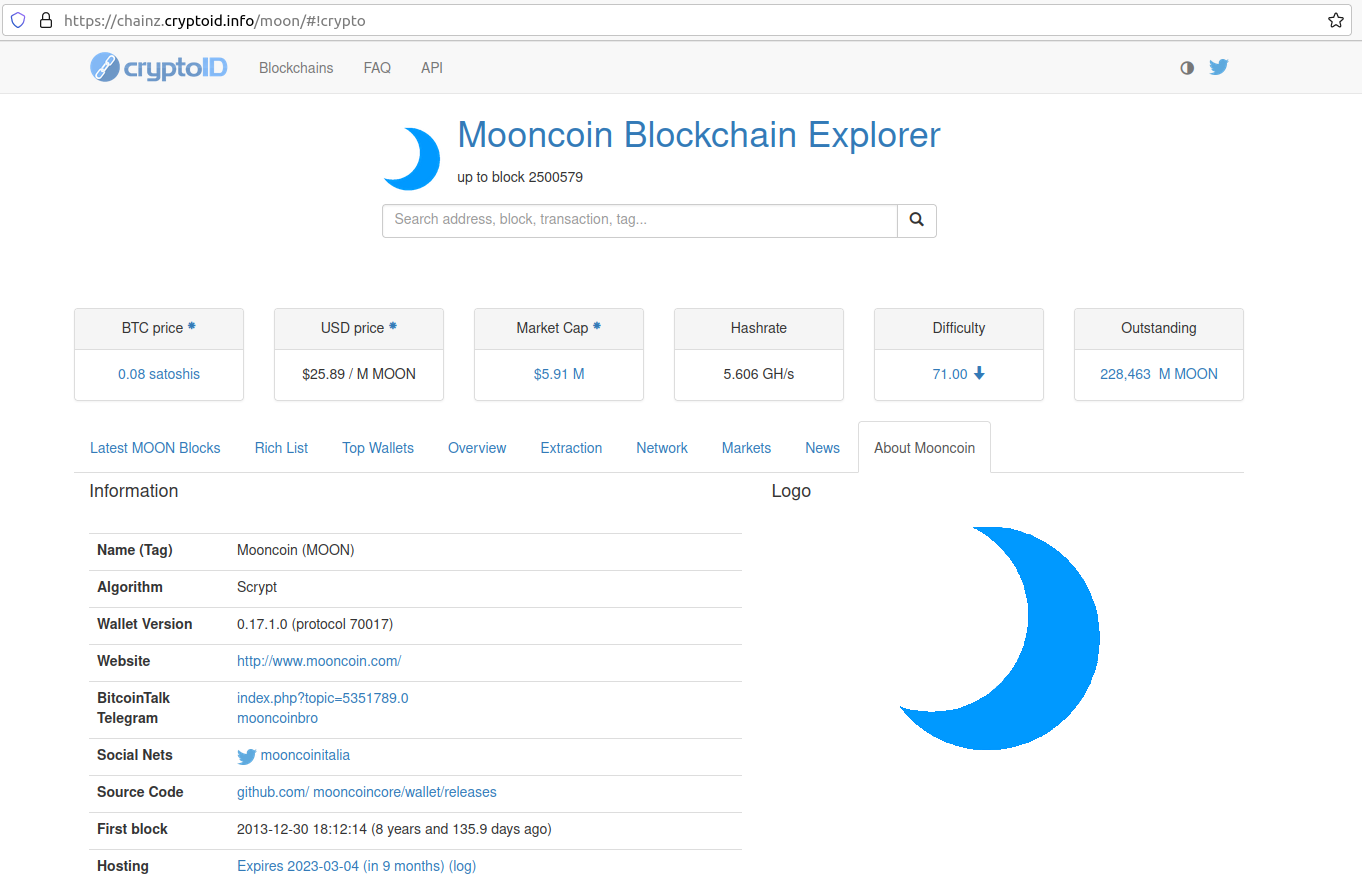Click the asterisk next to BTC price
The width and height of the screenshot is (1362, 894).
(192, 327)
